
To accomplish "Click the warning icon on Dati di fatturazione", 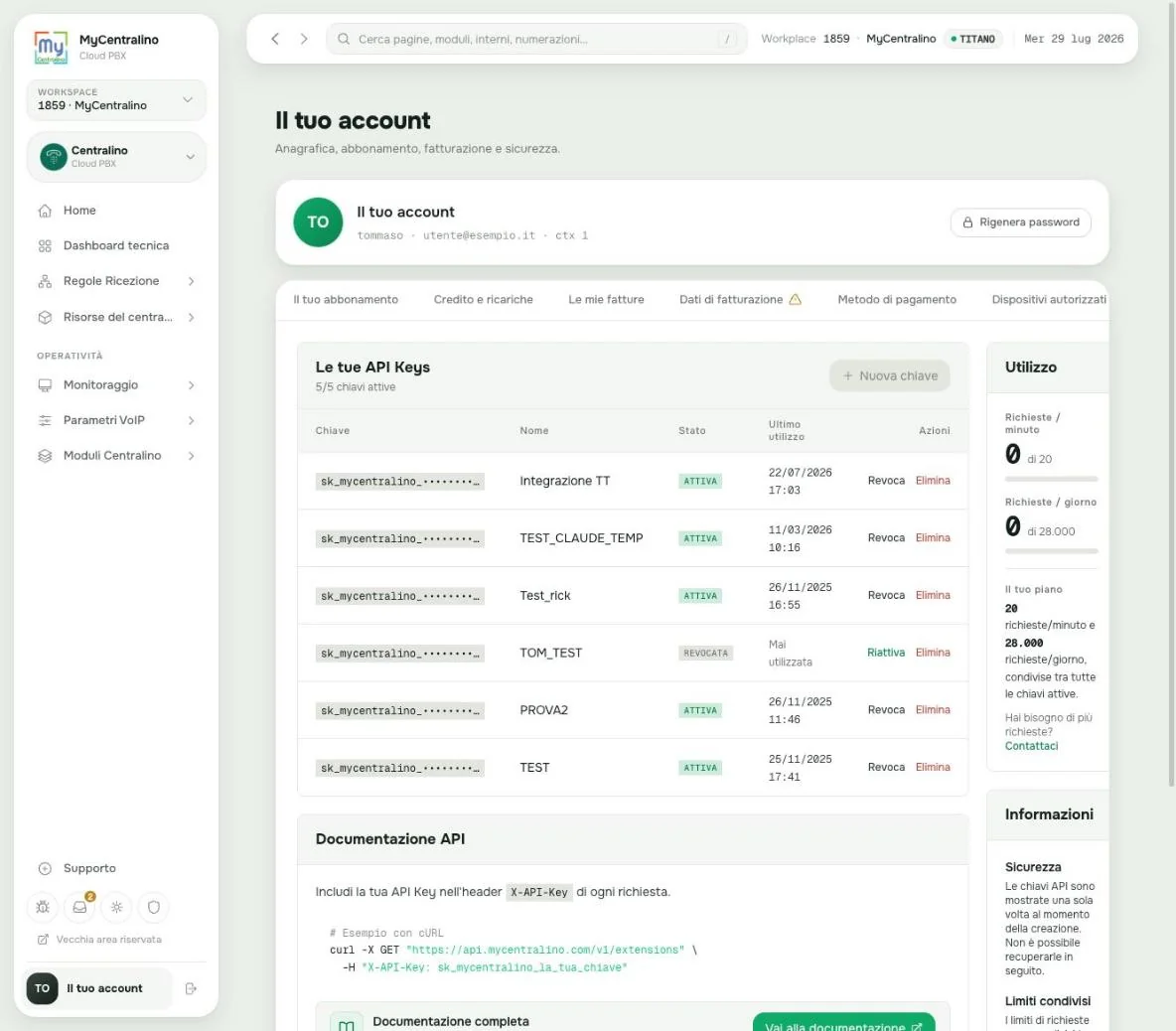I will [795, 299].
